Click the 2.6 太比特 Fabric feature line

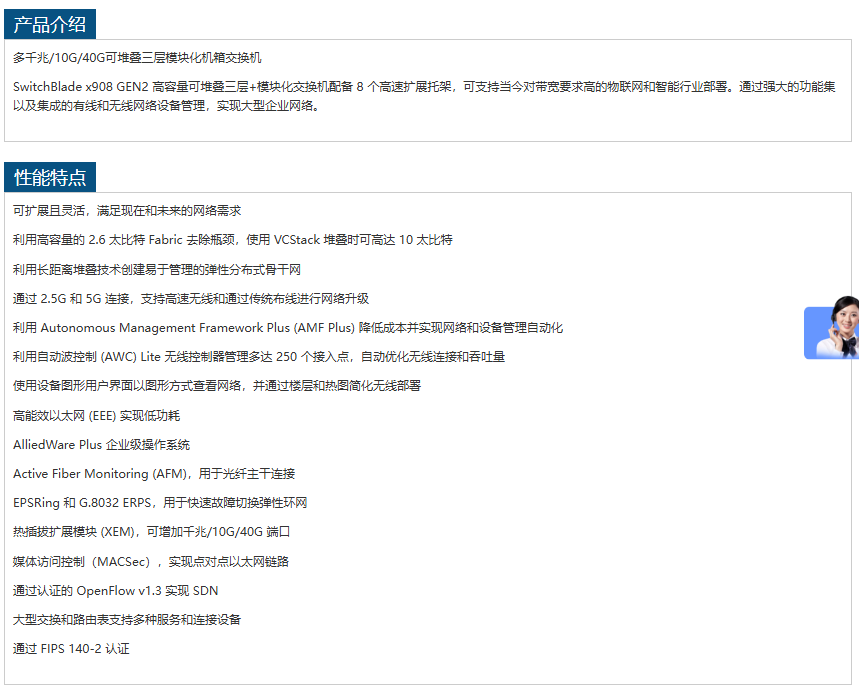232,240
